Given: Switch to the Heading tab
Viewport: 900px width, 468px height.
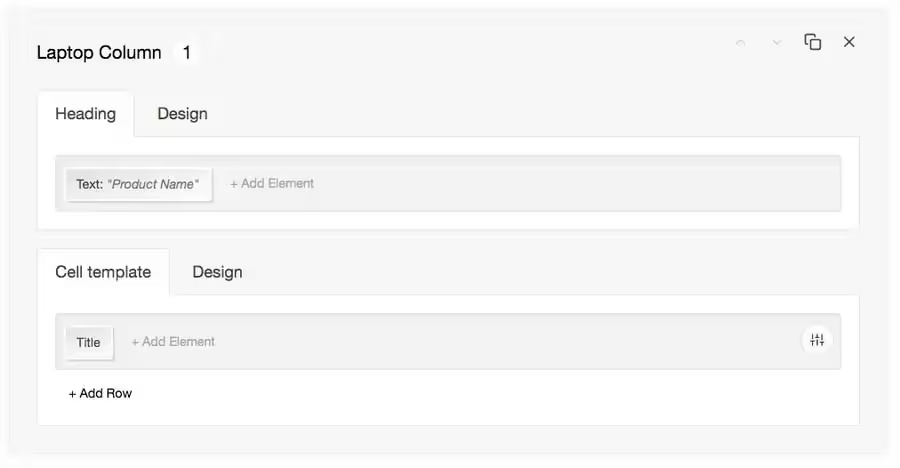Looking at the screenshot, I should click(86, 114).
